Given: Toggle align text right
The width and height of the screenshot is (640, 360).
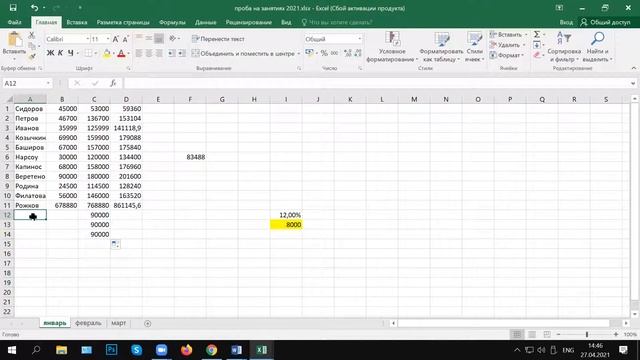Looking at the screenshot, I should tap(159, 53).
